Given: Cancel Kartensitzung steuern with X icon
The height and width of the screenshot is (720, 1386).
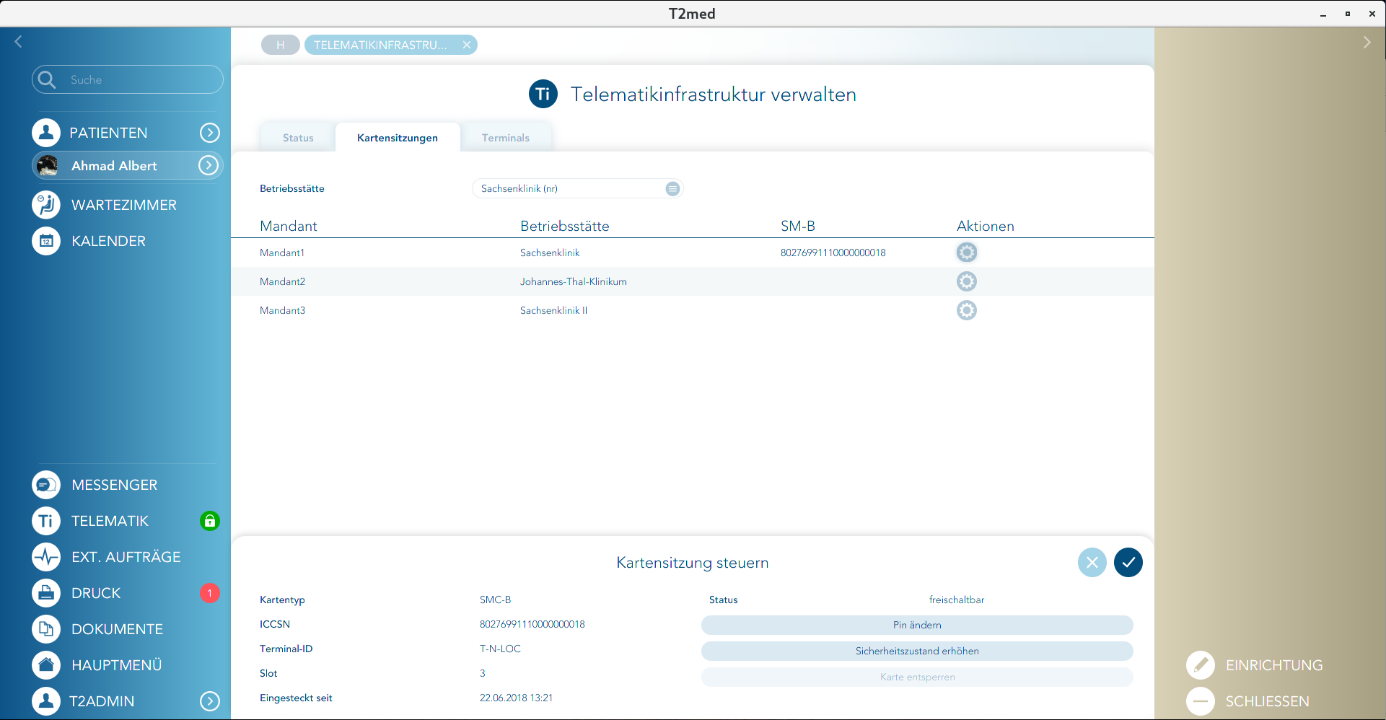Looking at the screenshot, I should click(1092, 563).
